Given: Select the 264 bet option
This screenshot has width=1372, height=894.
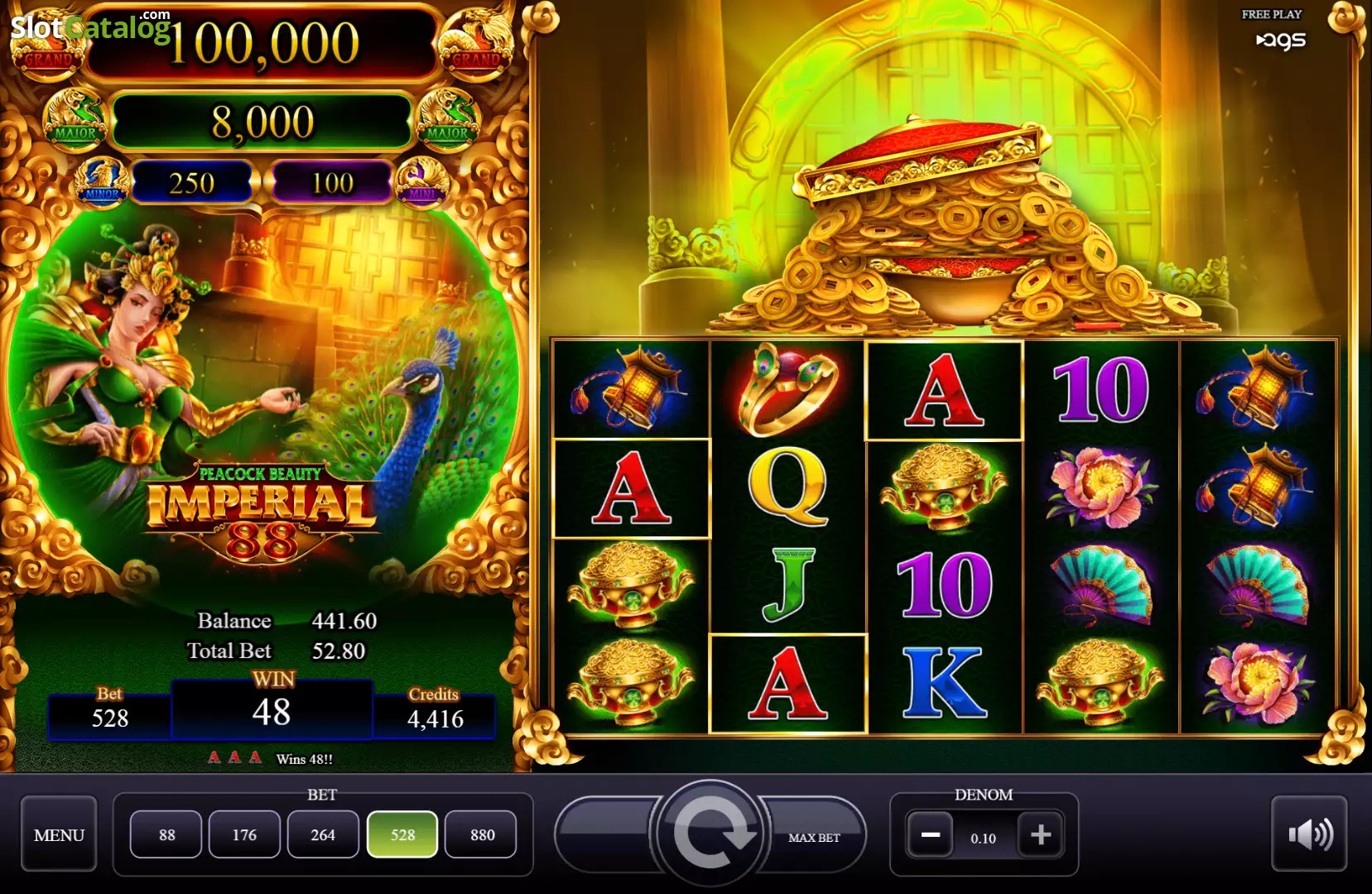Looking at the screenshot, I should pyautogui.click(x=323, y=834).
